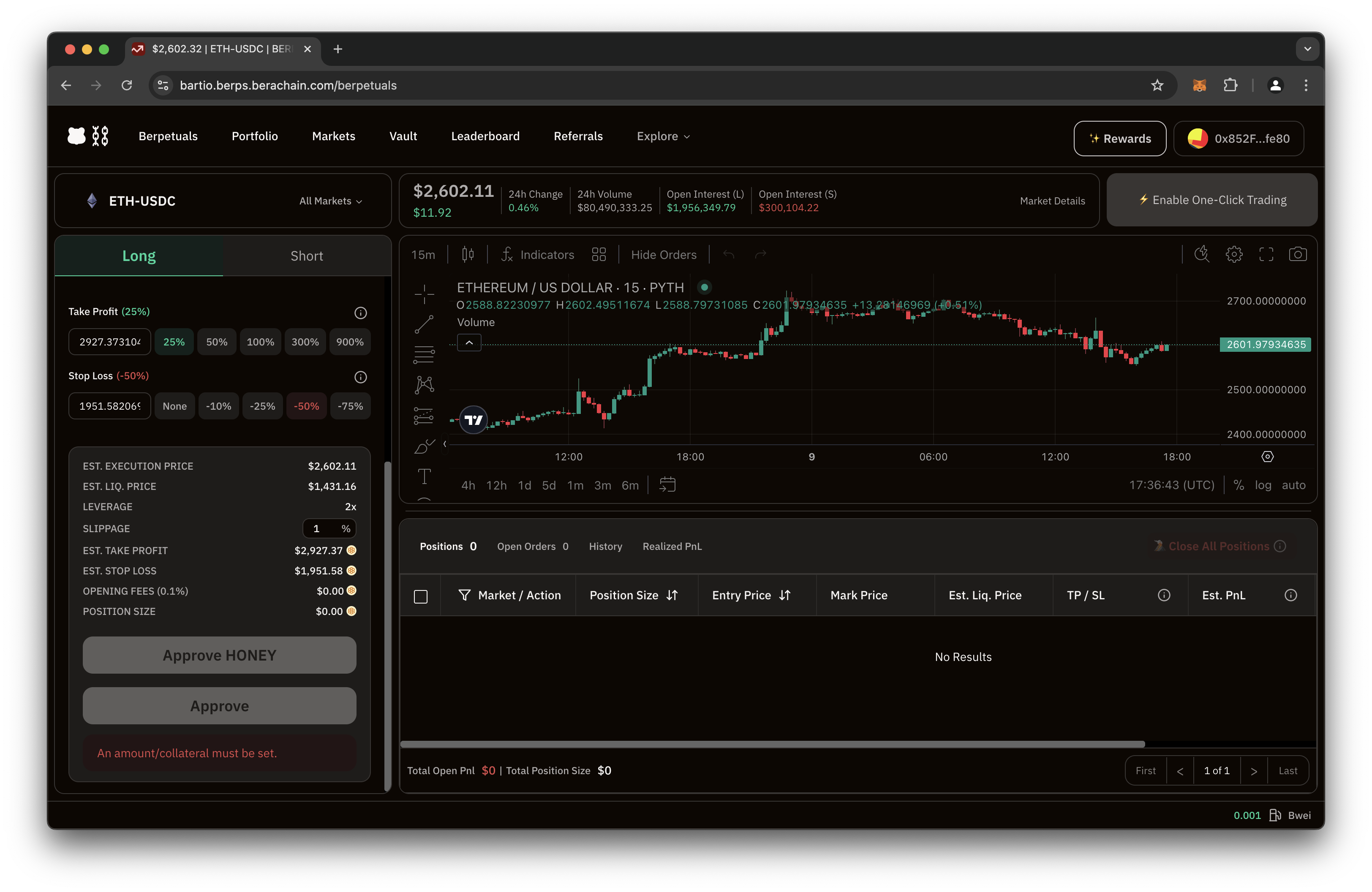Change the candlestick chart style
1372x892 pixels.
coord(468,254)
